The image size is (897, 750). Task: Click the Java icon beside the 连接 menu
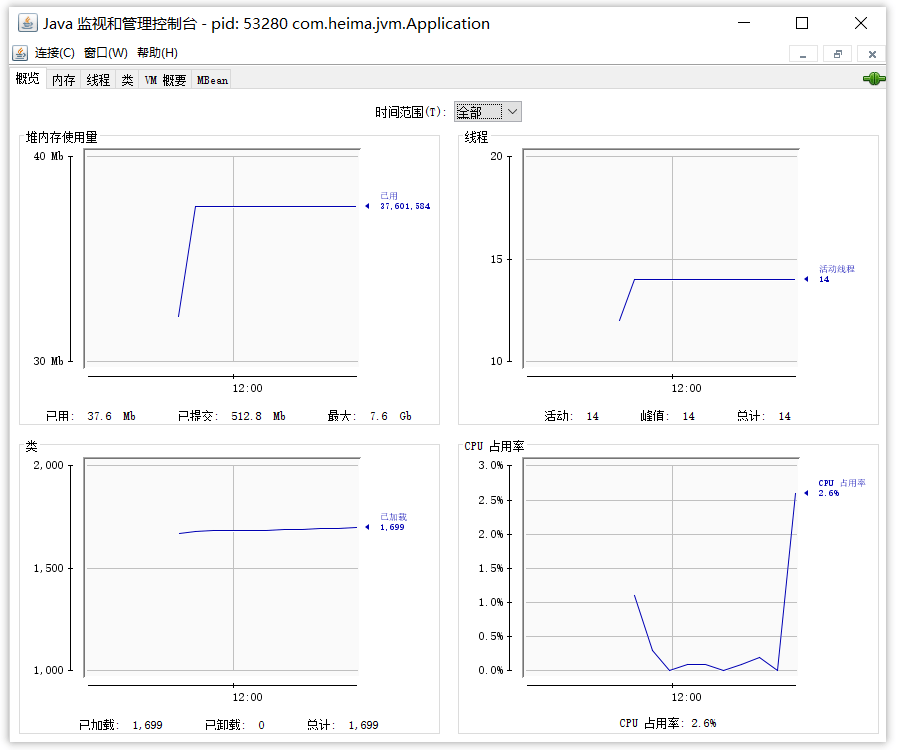tap(20, 53)
